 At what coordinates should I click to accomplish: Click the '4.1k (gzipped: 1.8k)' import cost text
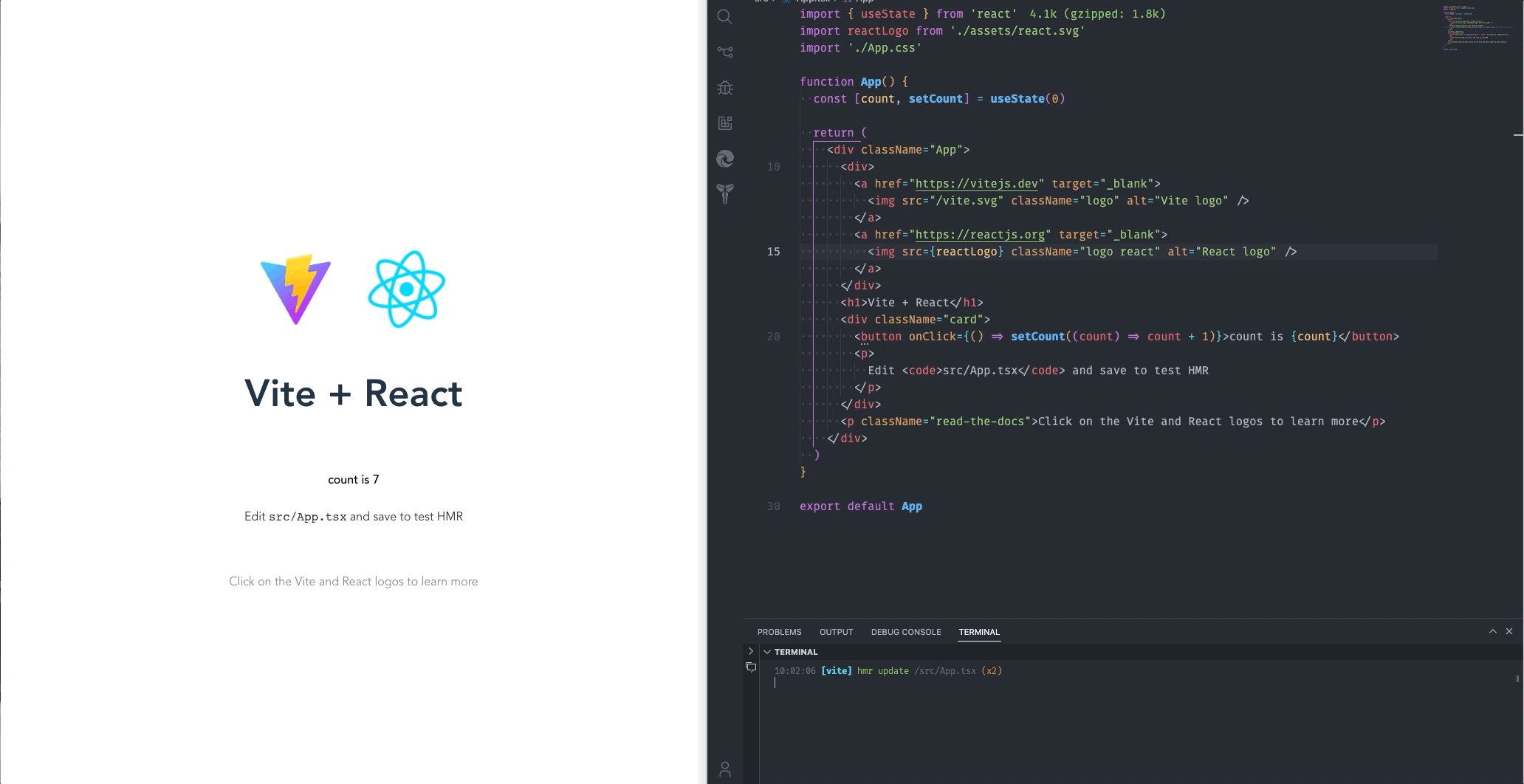[x=1098, y=14]
